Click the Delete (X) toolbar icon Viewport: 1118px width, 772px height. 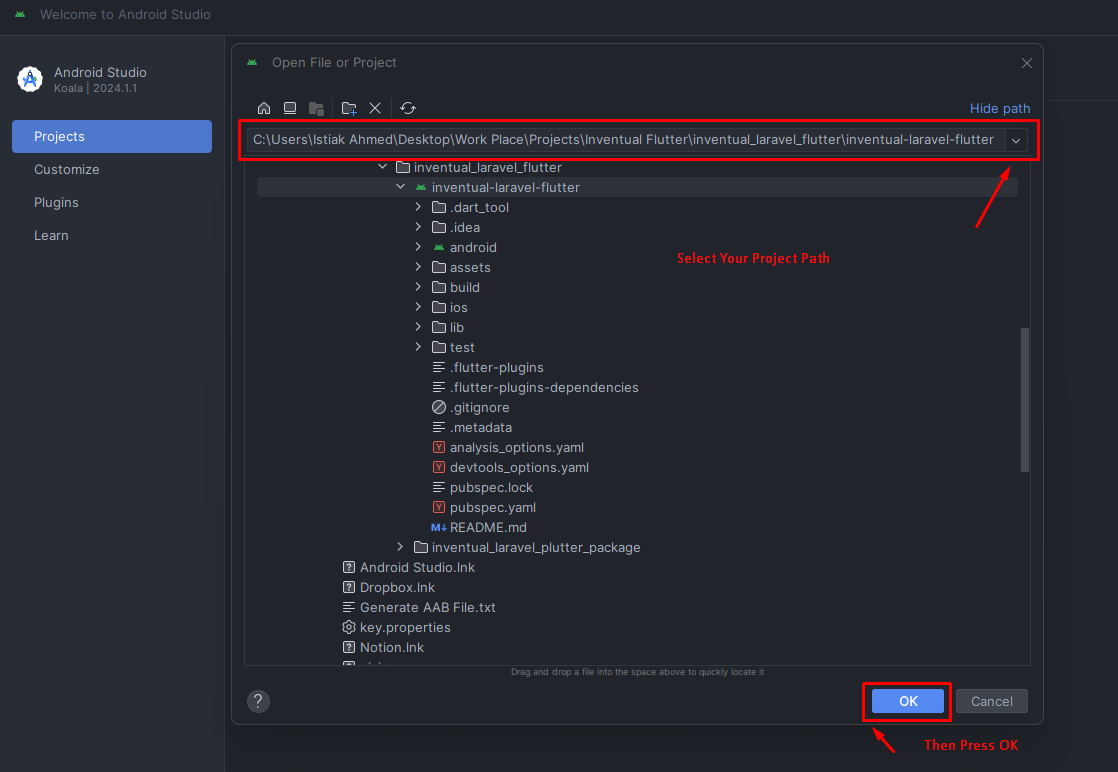(x=375, y=108)
